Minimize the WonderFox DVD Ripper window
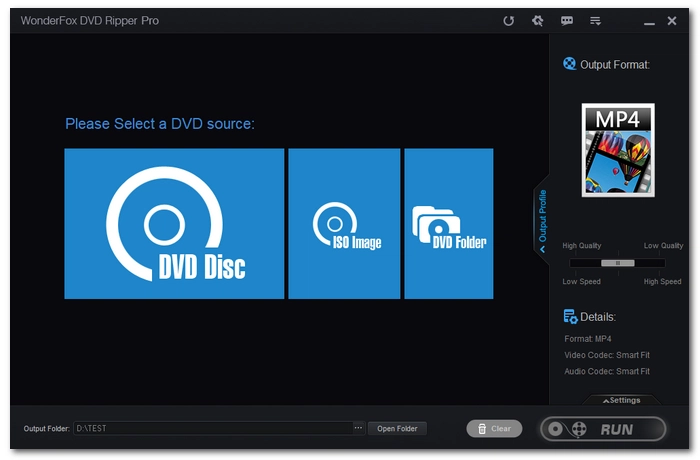This screenshot has height=460, width=700. click(x=650, y=20)
